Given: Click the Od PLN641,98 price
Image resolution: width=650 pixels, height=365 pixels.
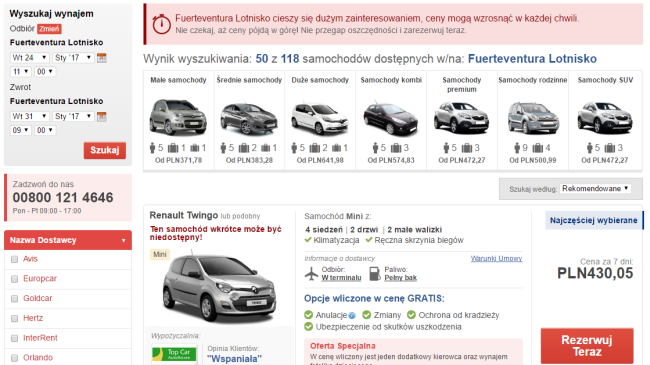Looking at the screenshot, I should tap(320, 161).
